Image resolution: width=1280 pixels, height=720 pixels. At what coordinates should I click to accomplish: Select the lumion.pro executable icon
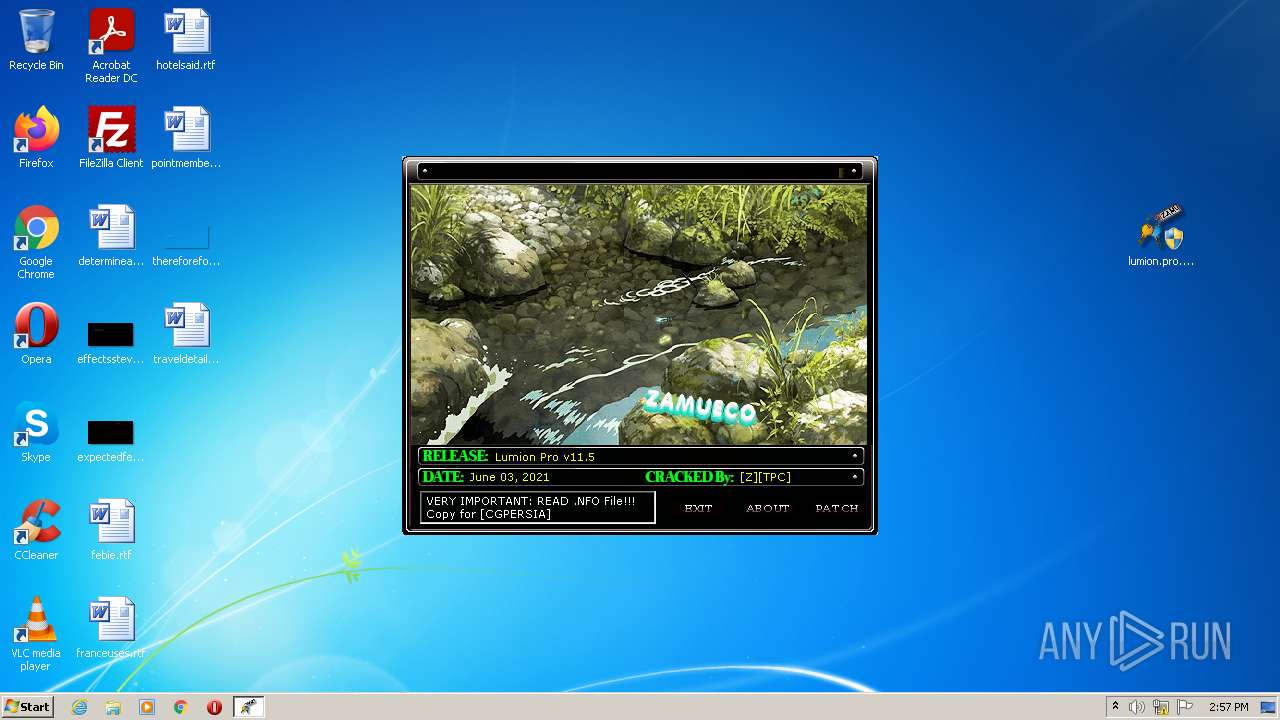[x=1161, y=236]
